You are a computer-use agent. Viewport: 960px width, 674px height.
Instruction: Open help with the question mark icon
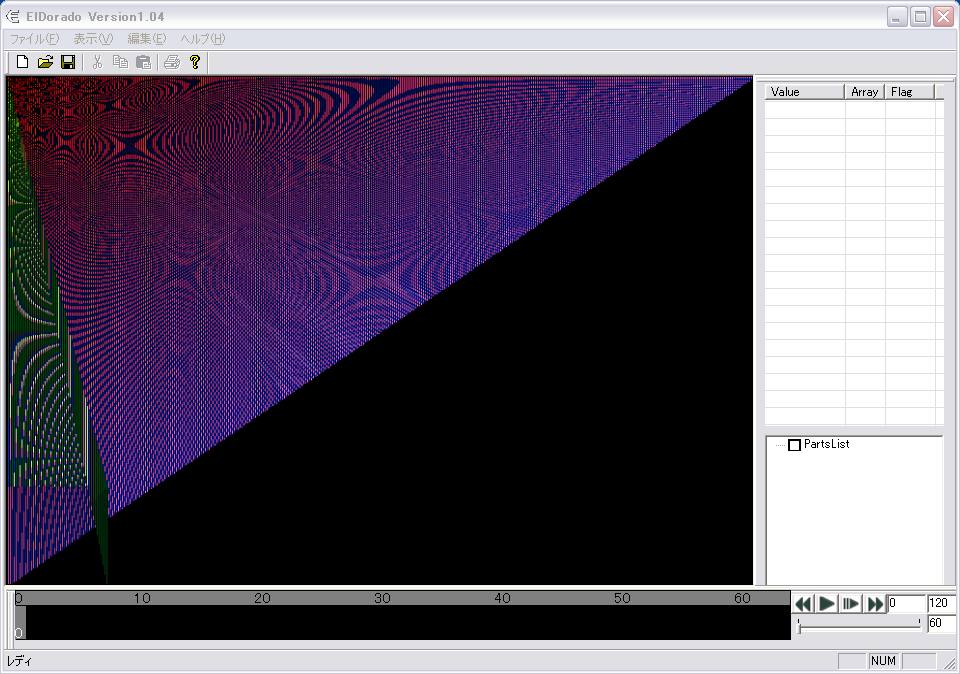point(195,62)
